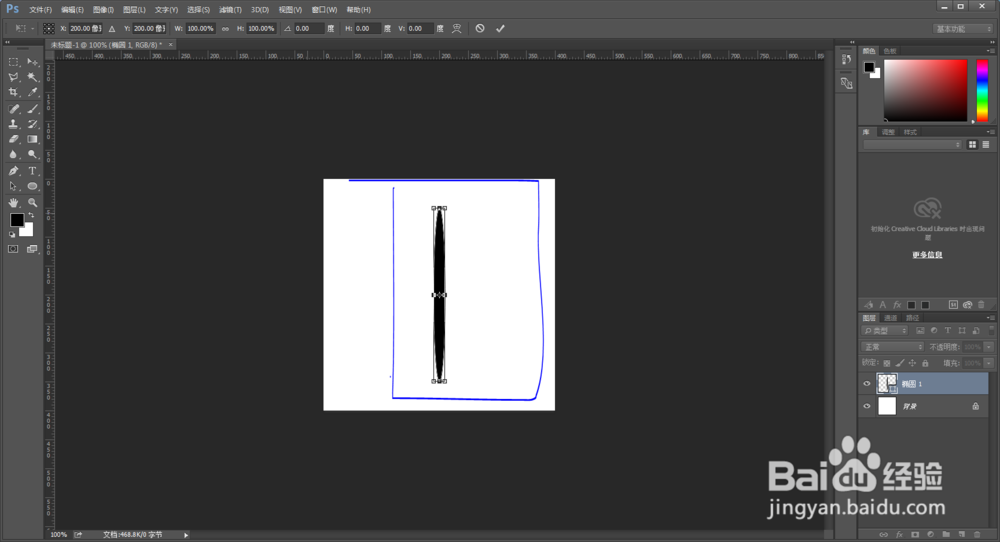This screenshot has height=542, width=1000.
Task: Select the Hand tool
Action: tap(13, 203)
